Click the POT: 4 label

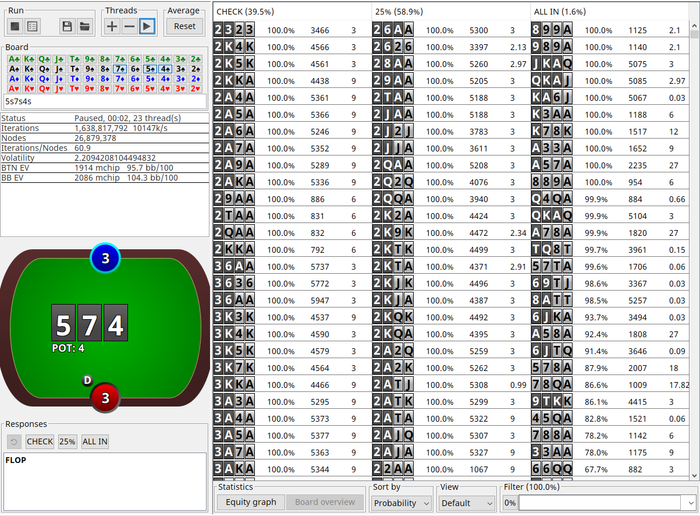pyautogui.click(x=68, y=348)
